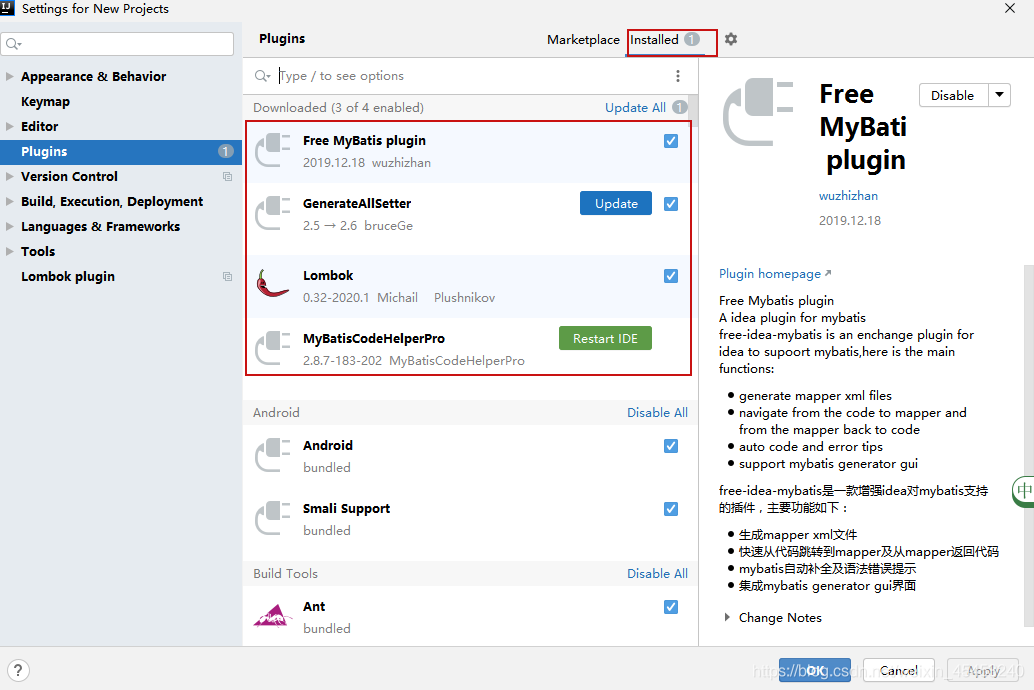Click the MyBatisCodeHelperPro plugin icon
The height and width of the screenshot is (690, 1034).
click(x=273, y=348)
